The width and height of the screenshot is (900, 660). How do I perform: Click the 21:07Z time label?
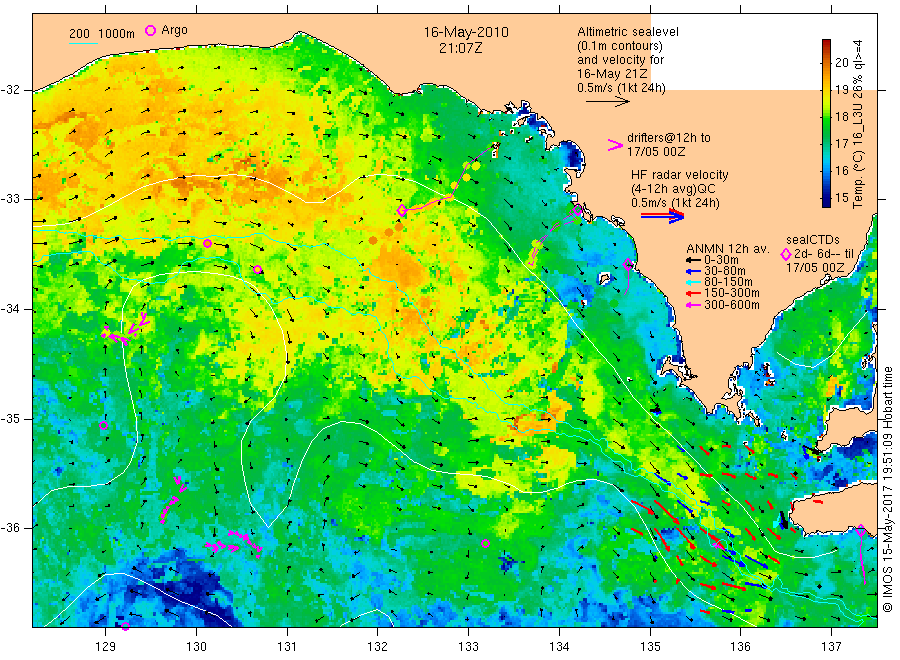click(x=461, y=49)
